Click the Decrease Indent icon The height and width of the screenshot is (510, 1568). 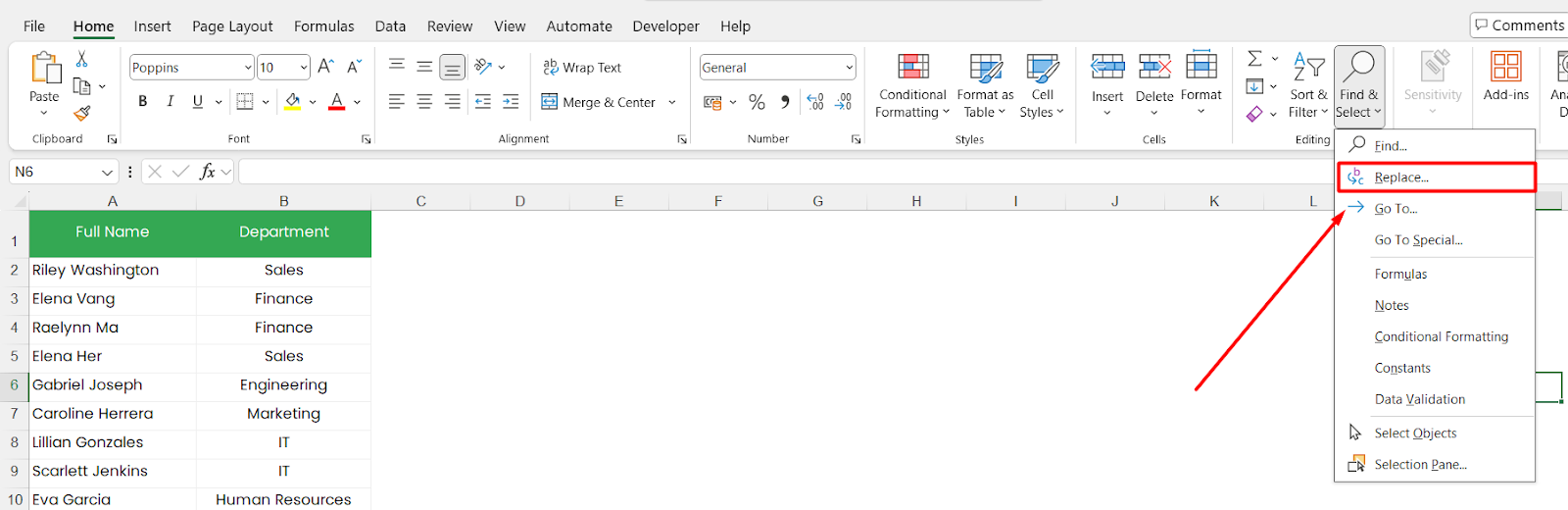[x=483, y=101]
